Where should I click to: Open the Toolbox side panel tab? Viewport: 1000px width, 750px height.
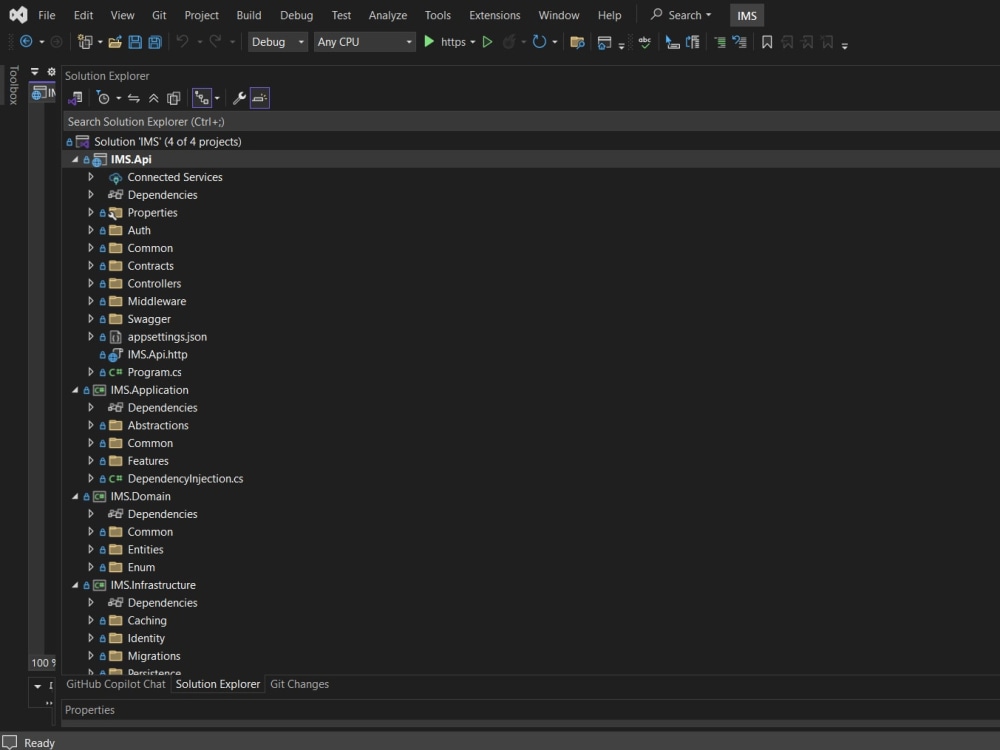coord(13,85)
